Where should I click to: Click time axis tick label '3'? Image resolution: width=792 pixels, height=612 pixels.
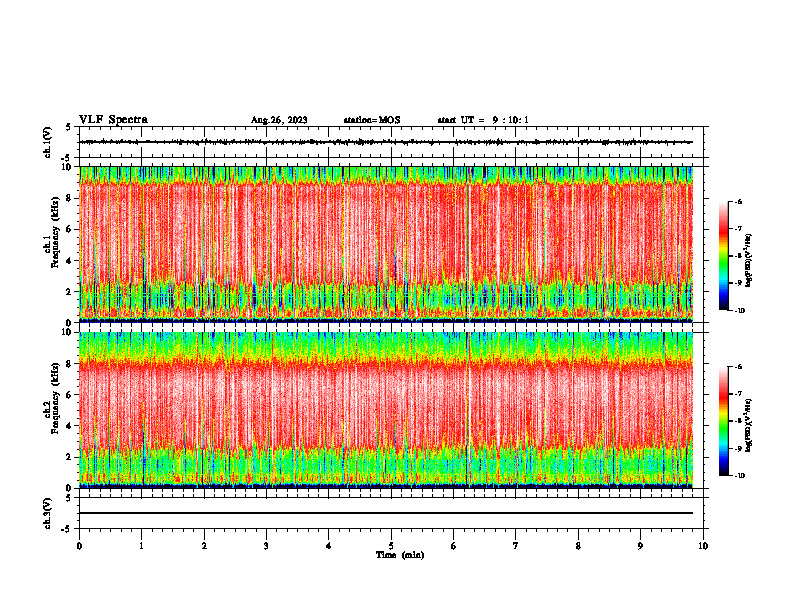266,546
